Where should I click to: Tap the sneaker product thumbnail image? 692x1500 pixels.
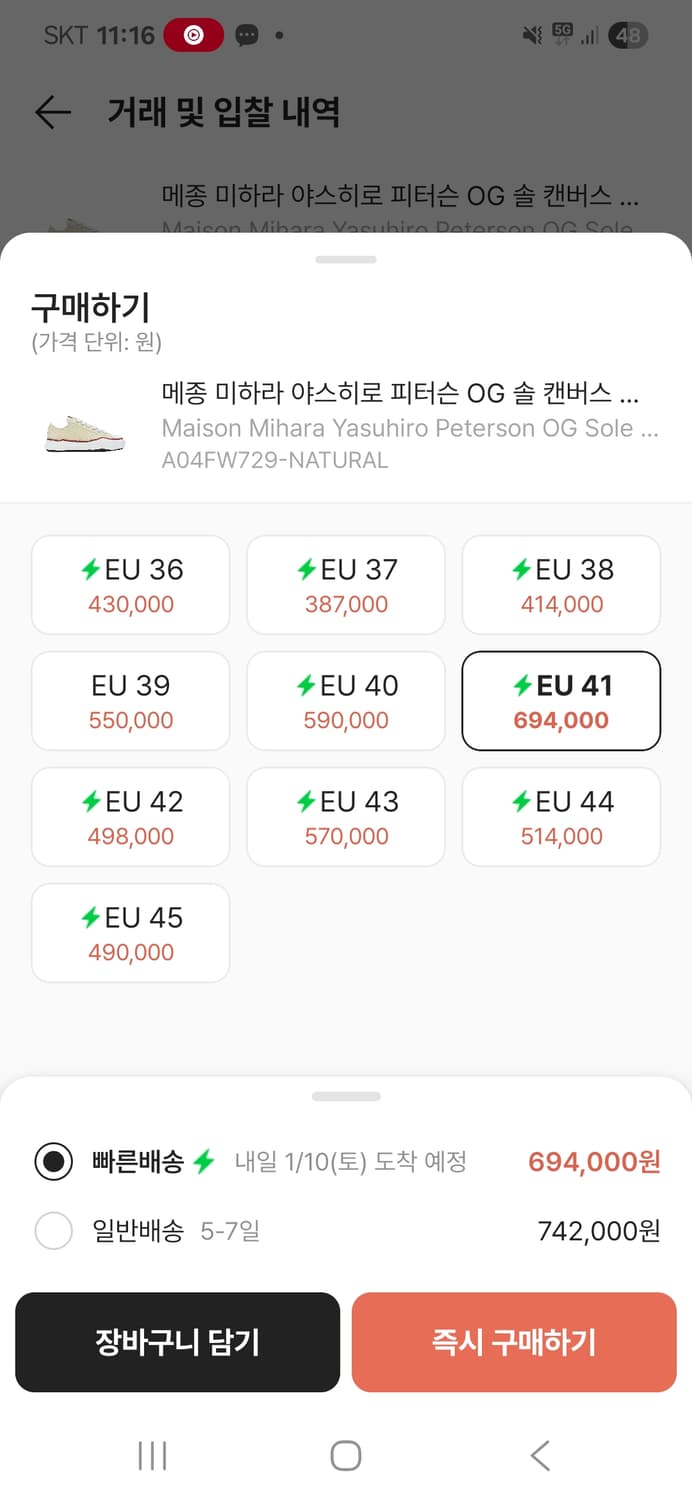(x=85, y=428)
